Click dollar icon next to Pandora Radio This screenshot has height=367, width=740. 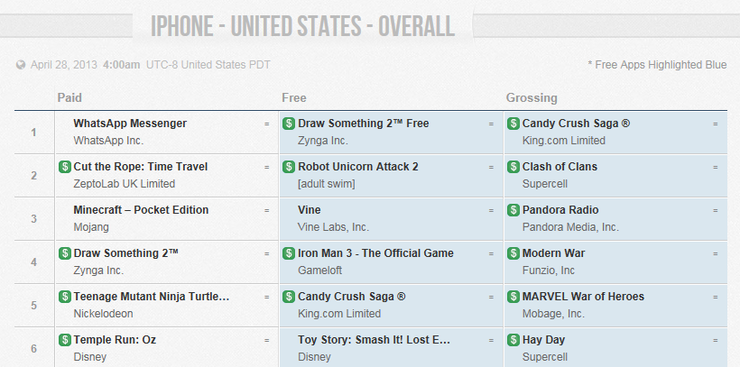(x=513, y=210)
